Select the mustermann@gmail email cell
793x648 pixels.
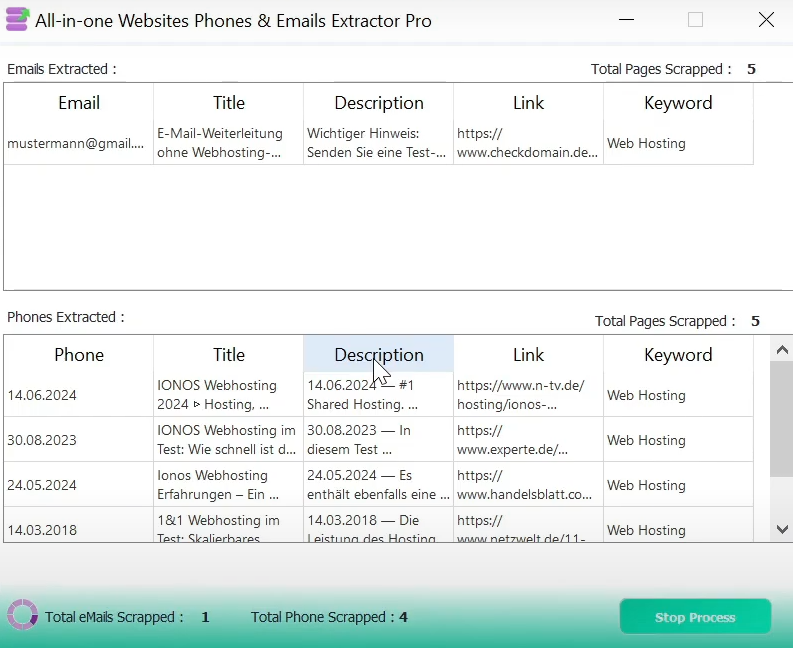pos(76,143)
